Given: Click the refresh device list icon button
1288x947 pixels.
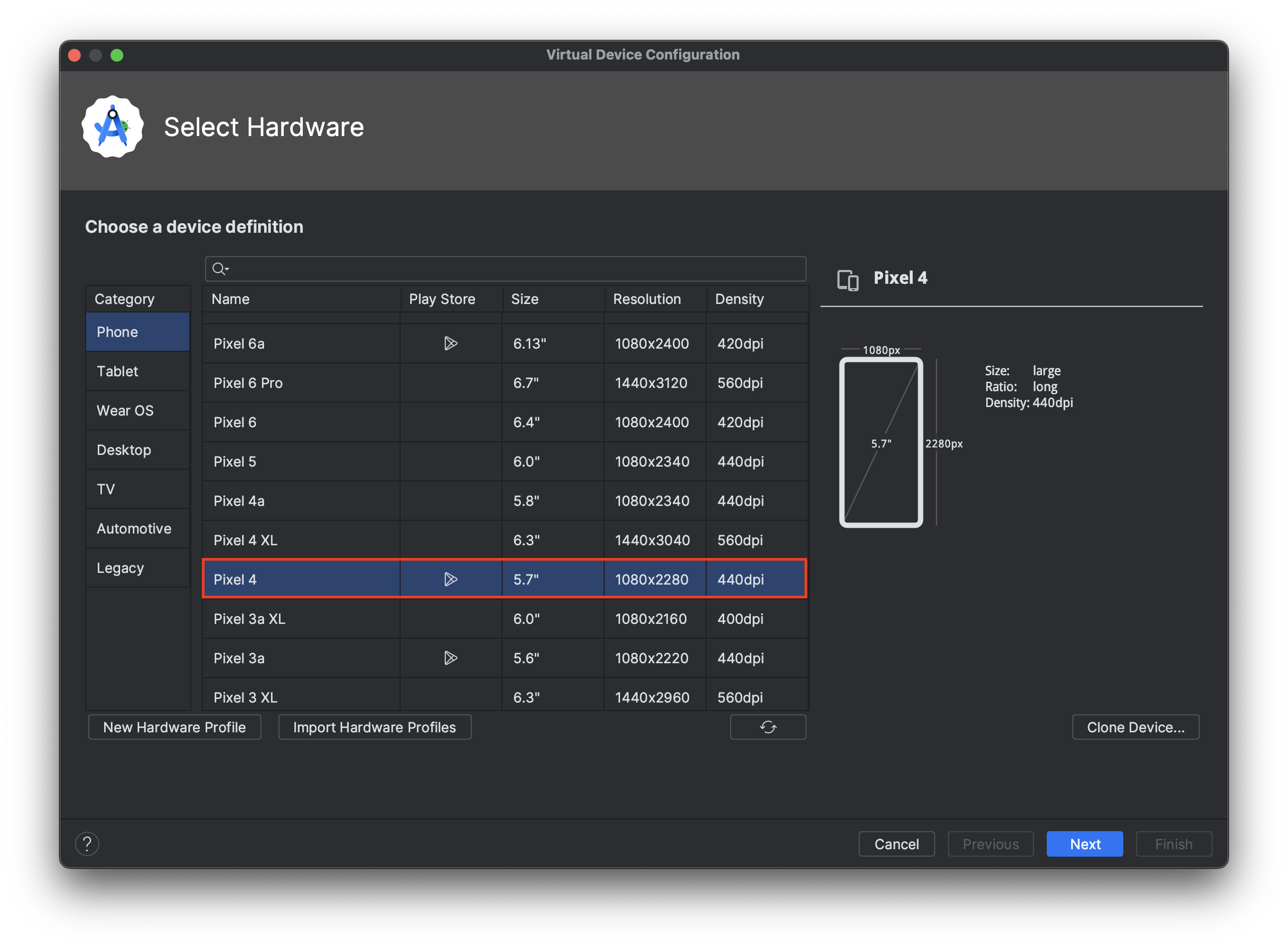Looking at the screenshot, I should pyautogui.click(x=767, y=727).
